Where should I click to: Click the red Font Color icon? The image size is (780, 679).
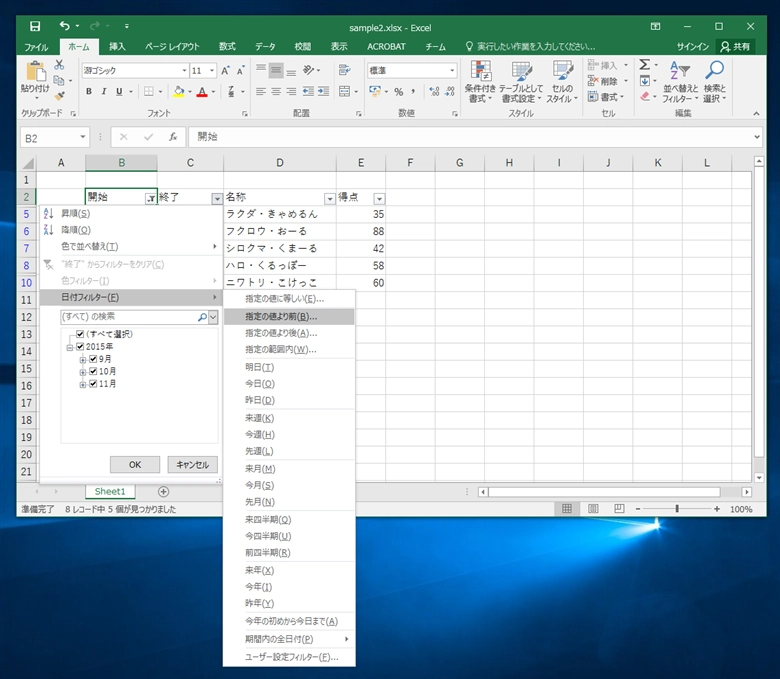point(202,92)
